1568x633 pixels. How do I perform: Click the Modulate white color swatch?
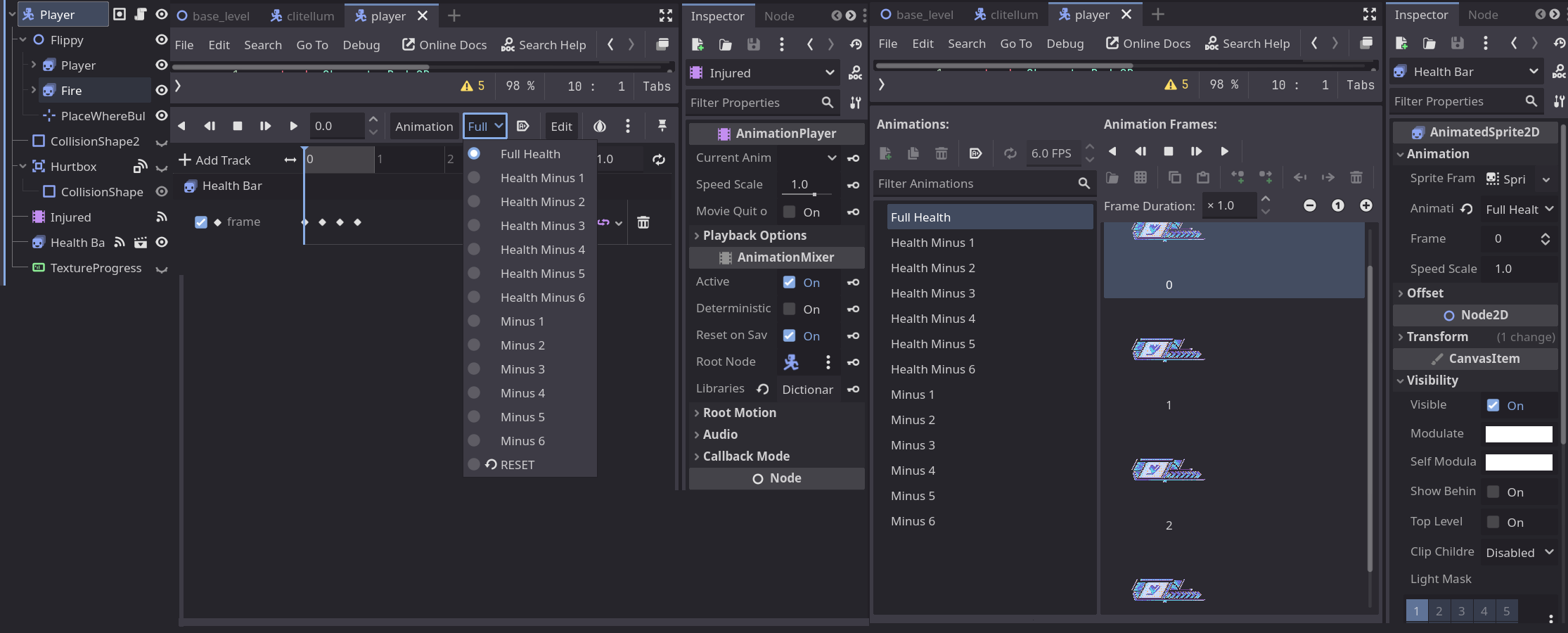pos(1518,434)
